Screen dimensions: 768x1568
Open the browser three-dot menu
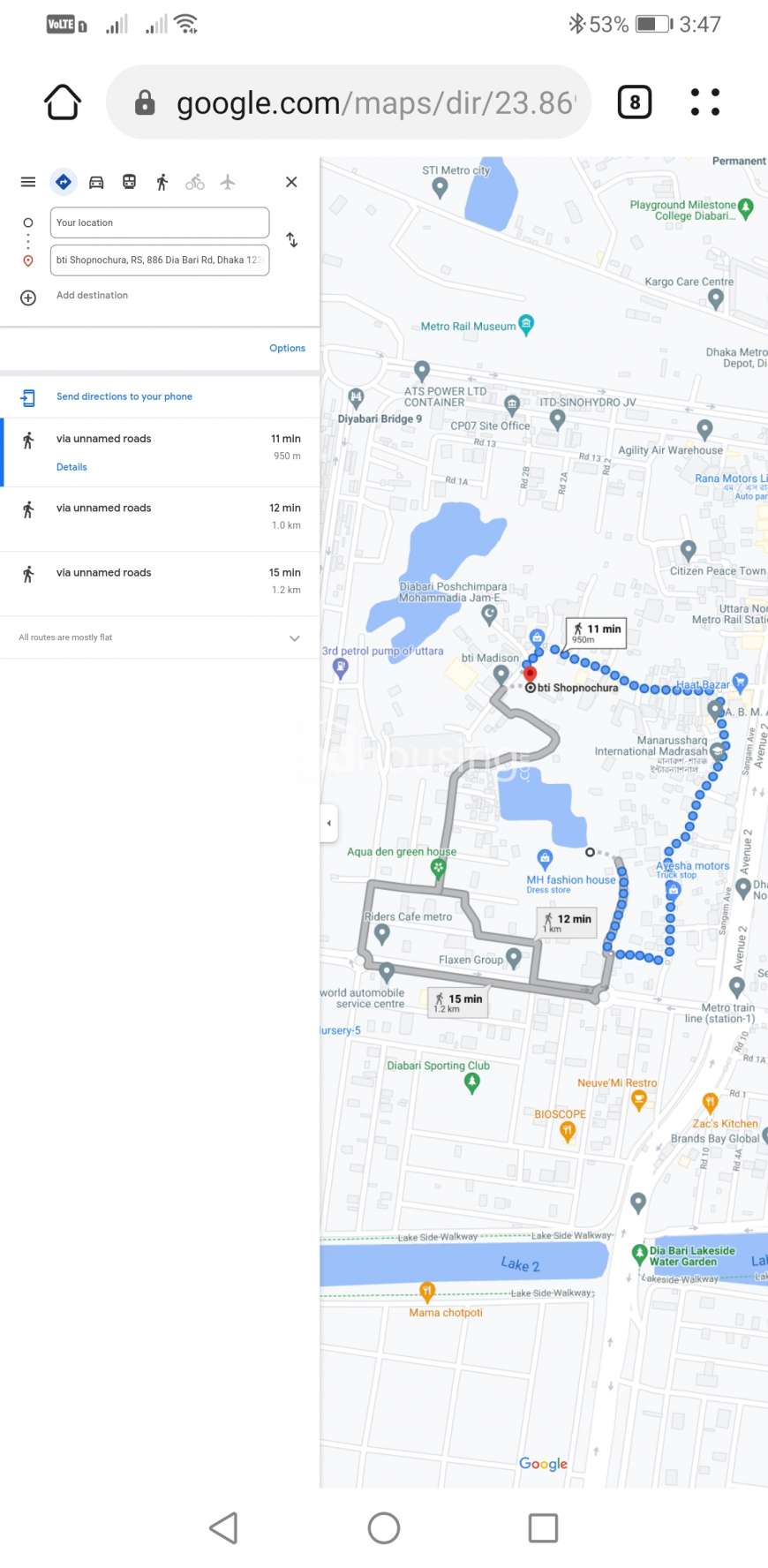pyautogui.click(x=704, y=102)
